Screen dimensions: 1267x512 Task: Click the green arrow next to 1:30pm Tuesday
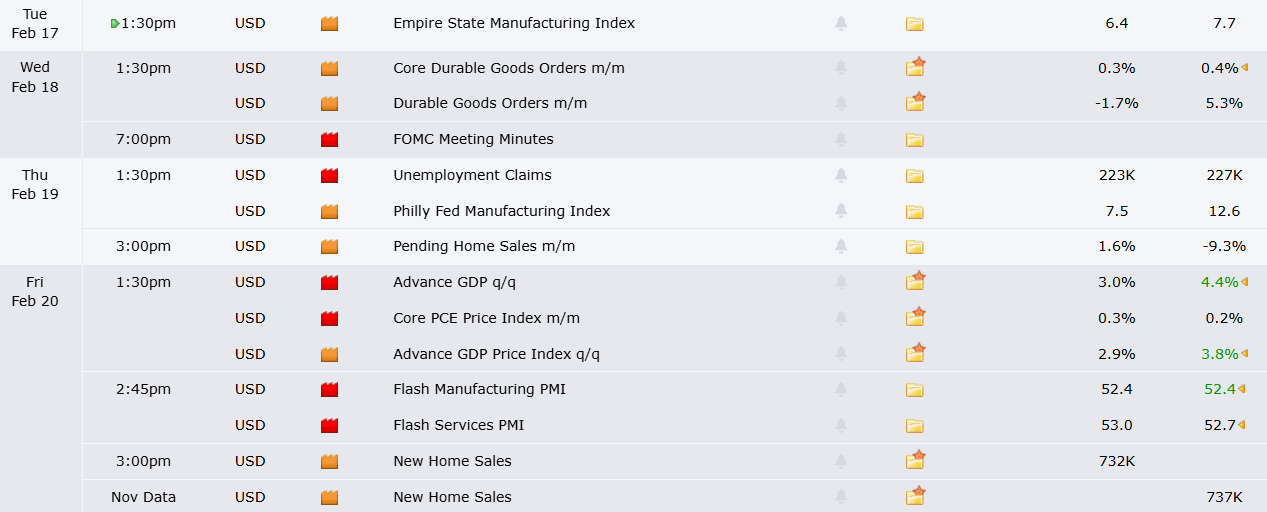click(115, 23)
